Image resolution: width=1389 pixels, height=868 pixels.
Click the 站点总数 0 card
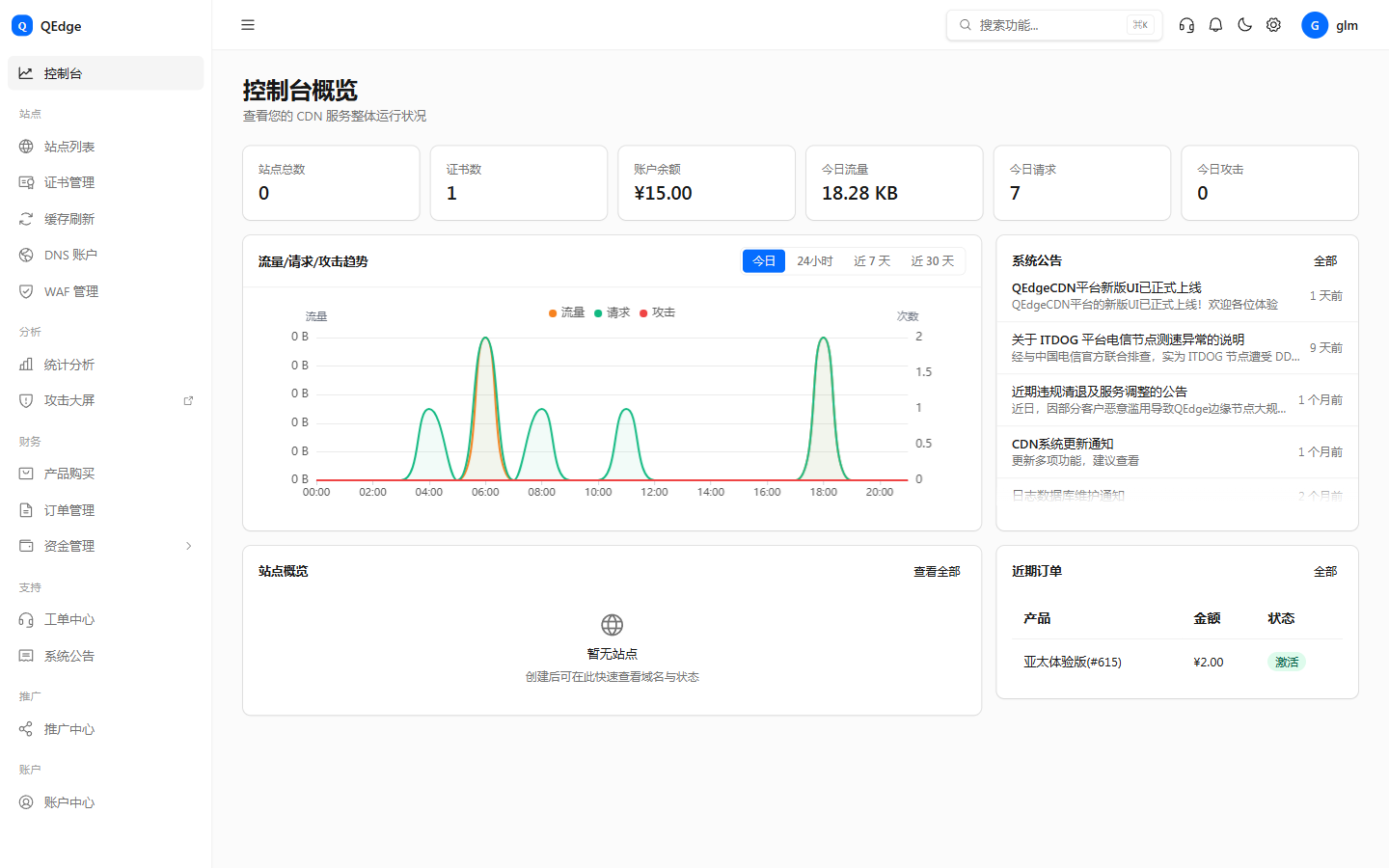pyautogui.click(x=331, y=183)
